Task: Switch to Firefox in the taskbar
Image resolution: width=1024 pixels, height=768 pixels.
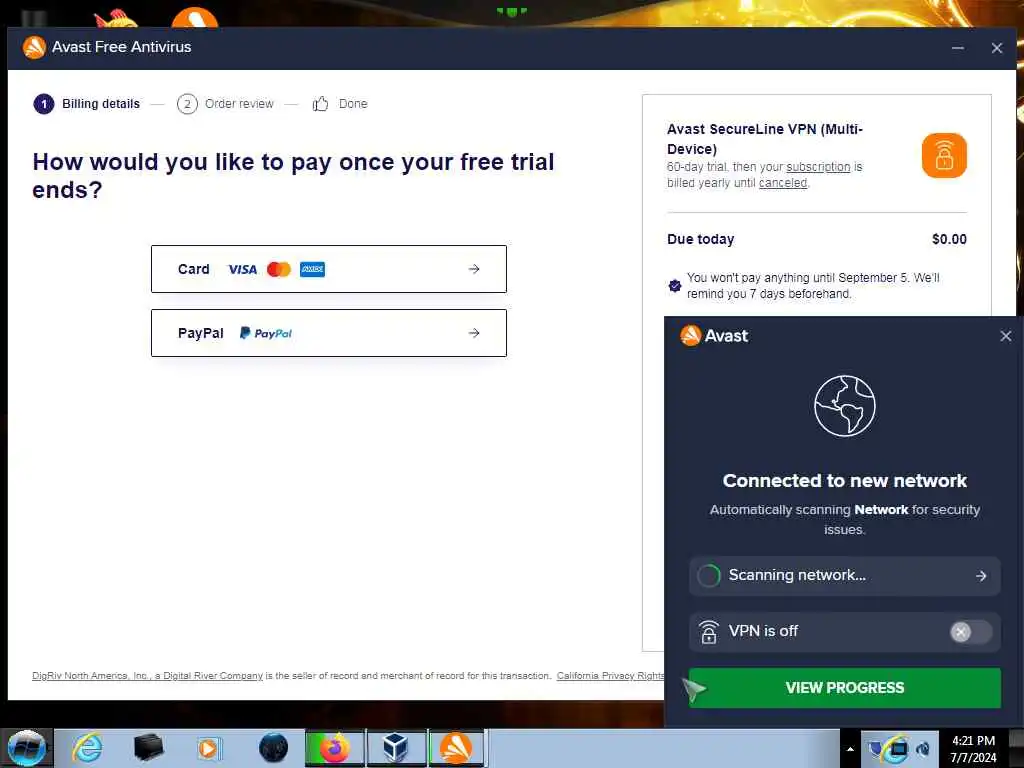Action: tap(335, 748)
